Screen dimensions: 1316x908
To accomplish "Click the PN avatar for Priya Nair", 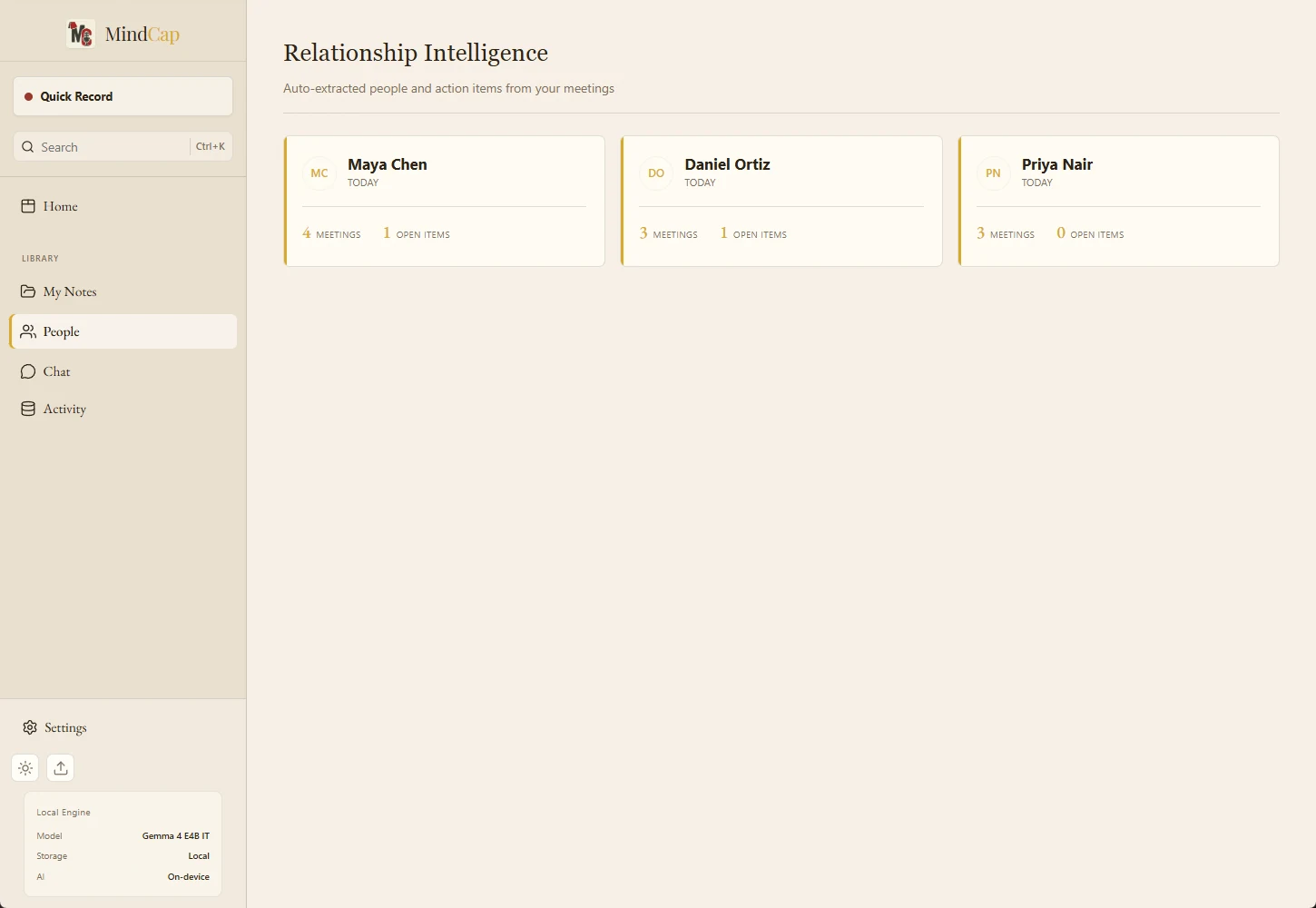I will (x=994, y=173).
